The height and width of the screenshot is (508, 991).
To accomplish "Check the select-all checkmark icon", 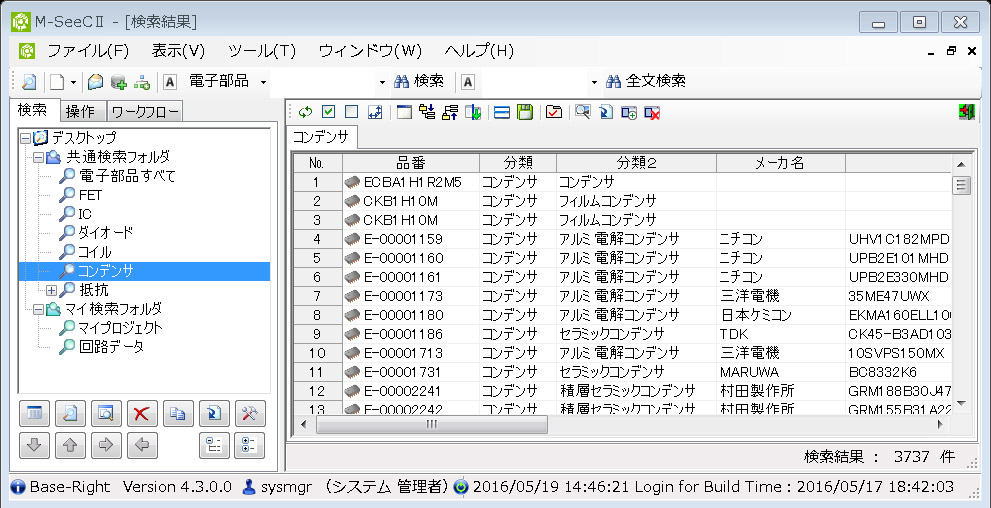I will (328, 112).
